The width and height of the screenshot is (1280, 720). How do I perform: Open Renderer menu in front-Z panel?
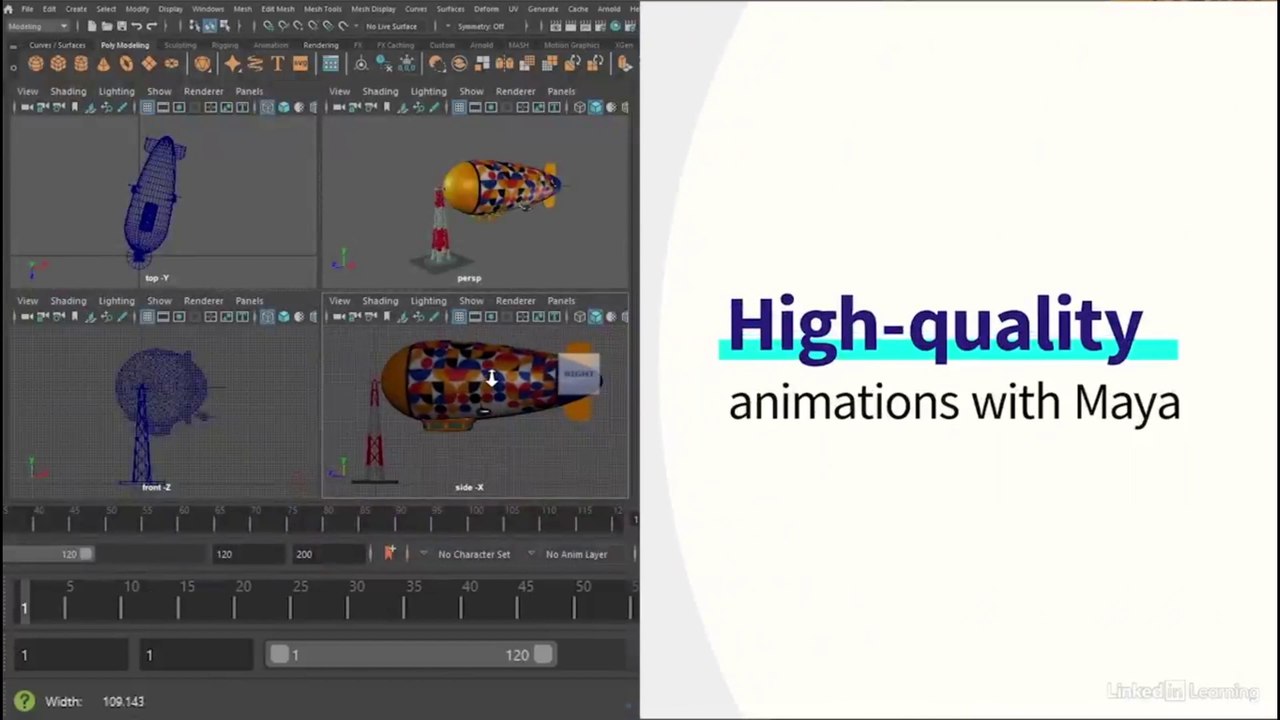[x=203, y=301]
